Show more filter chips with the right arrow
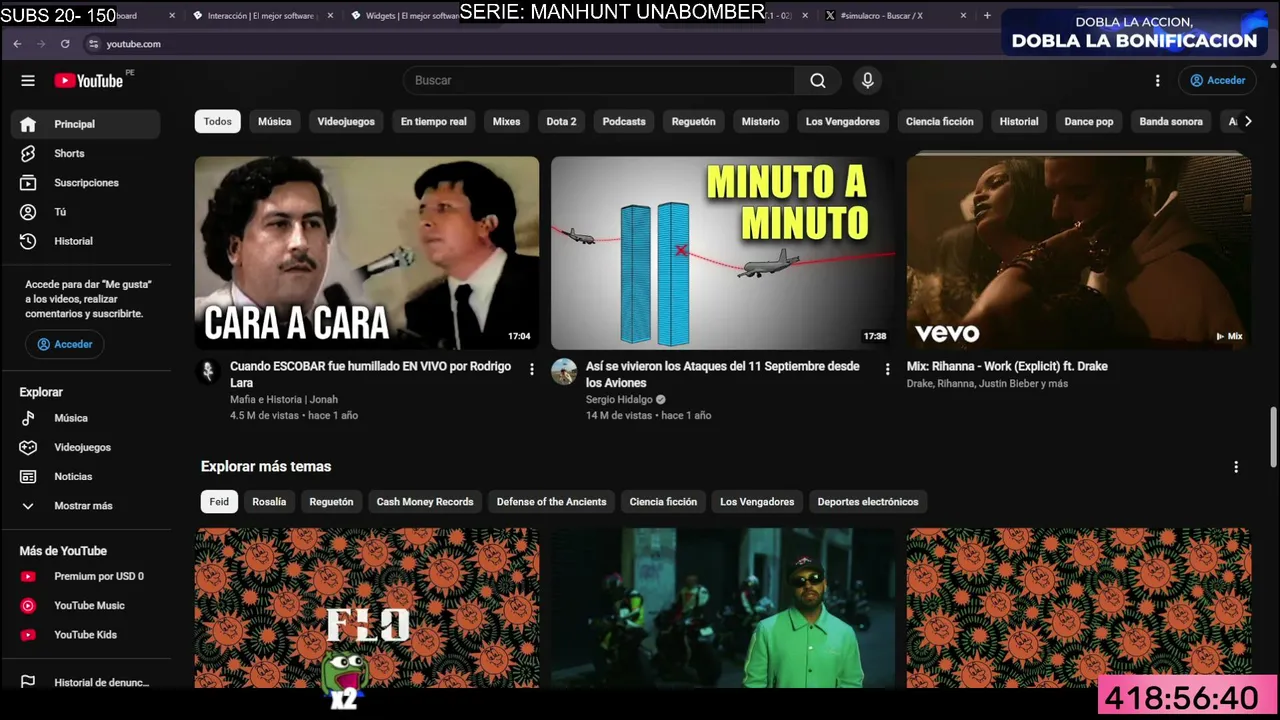Image resolution: width=1280 pixels, height=720 pixels. pos(1247,122)
